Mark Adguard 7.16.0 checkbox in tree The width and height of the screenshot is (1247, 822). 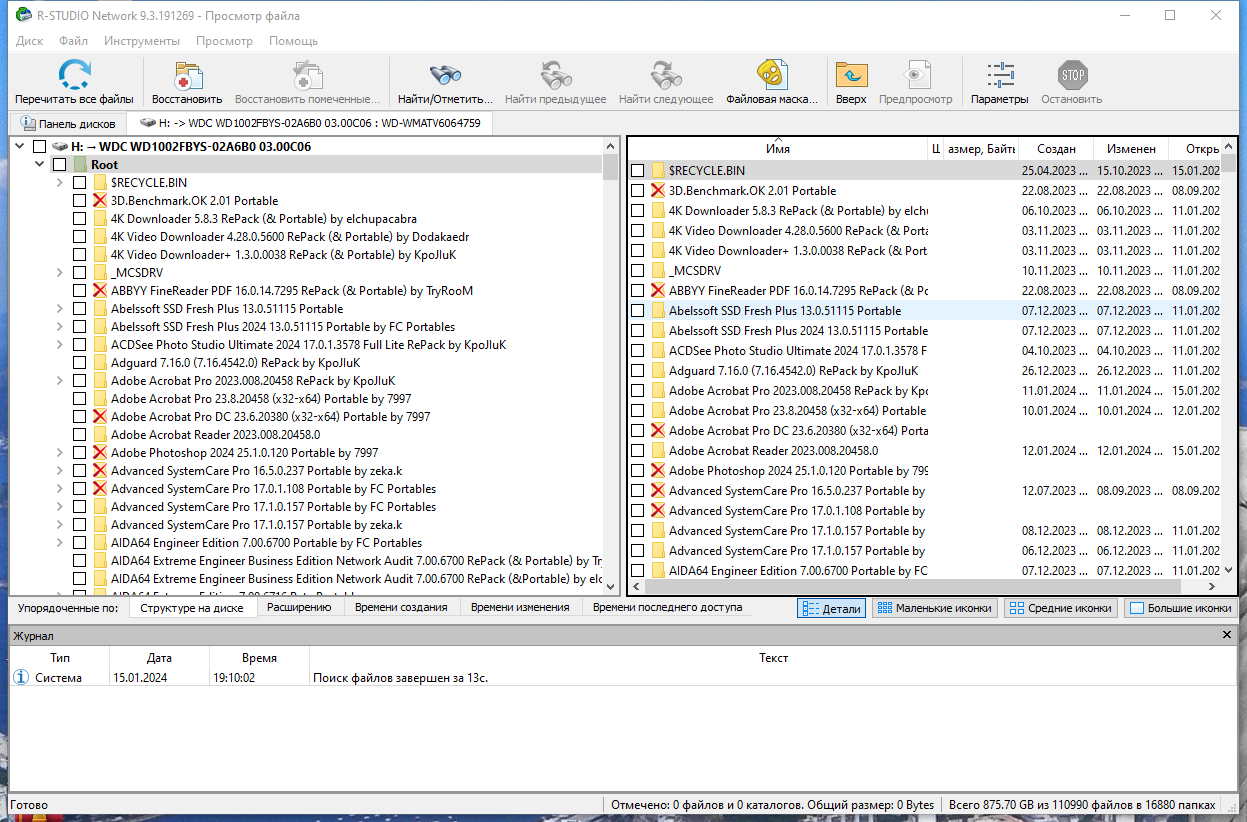80,363
